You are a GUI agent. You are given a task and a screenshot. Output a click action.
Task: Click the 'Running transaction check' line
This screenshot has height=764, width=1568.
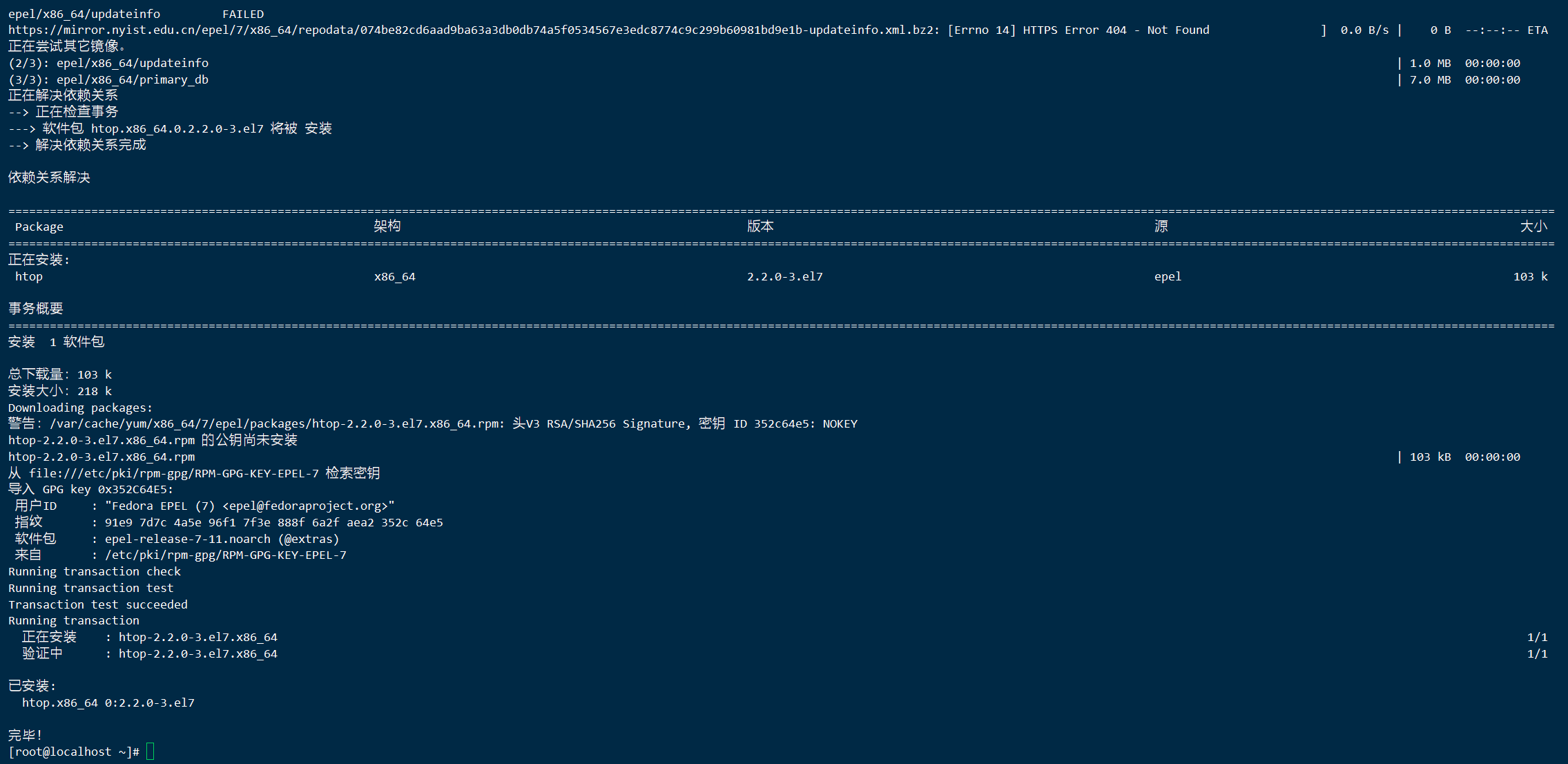click(x=95, y=572)
